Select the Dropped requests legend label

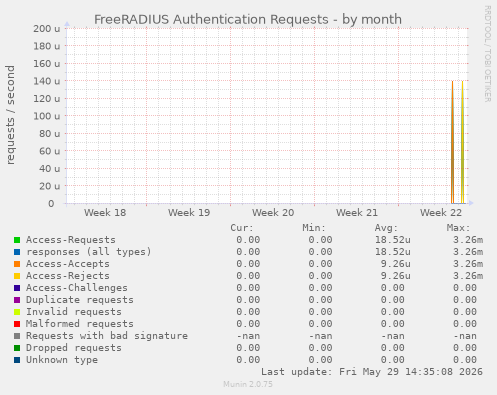click(x=74, y=348)
